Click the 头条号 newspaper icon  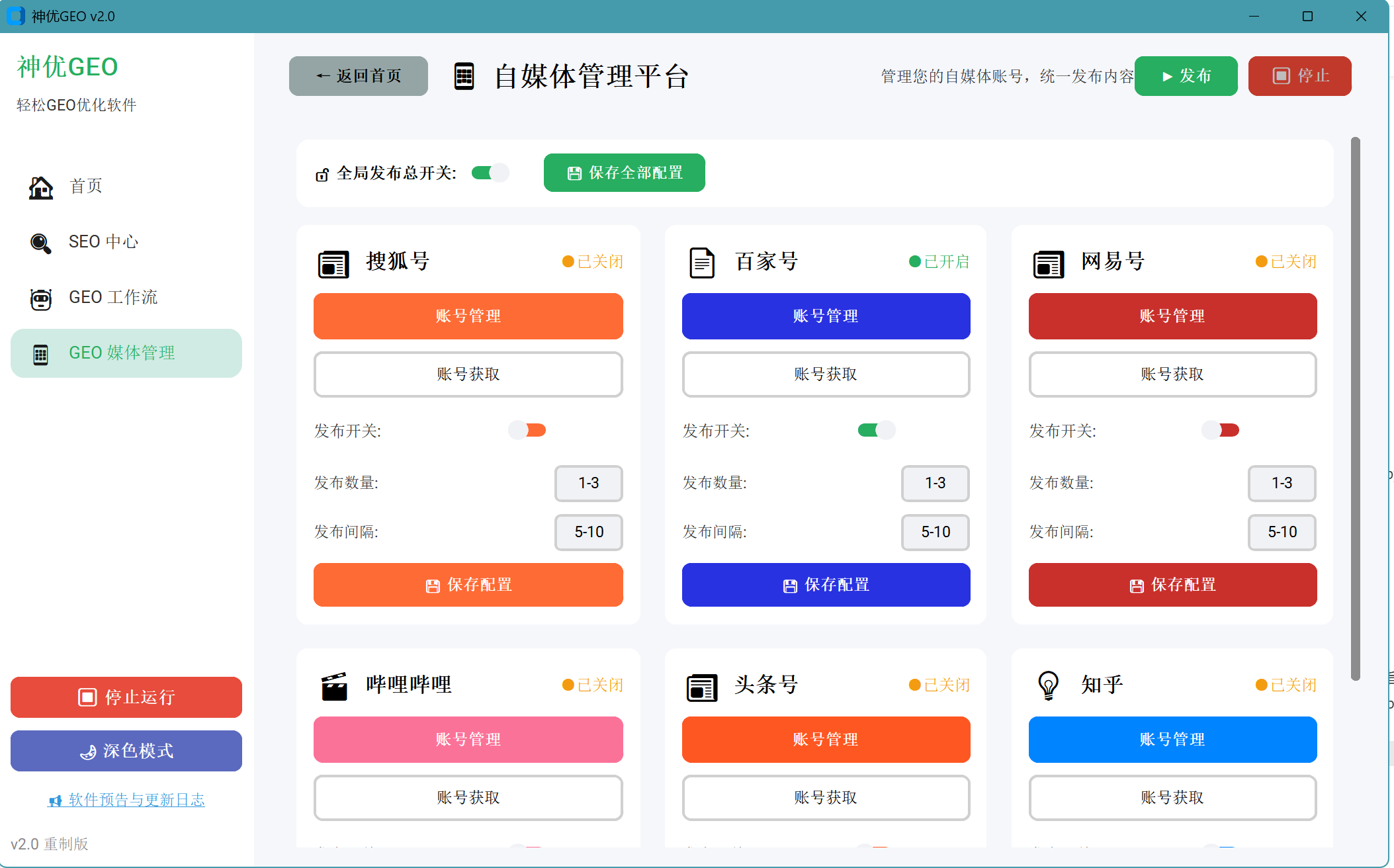[702, 687]
